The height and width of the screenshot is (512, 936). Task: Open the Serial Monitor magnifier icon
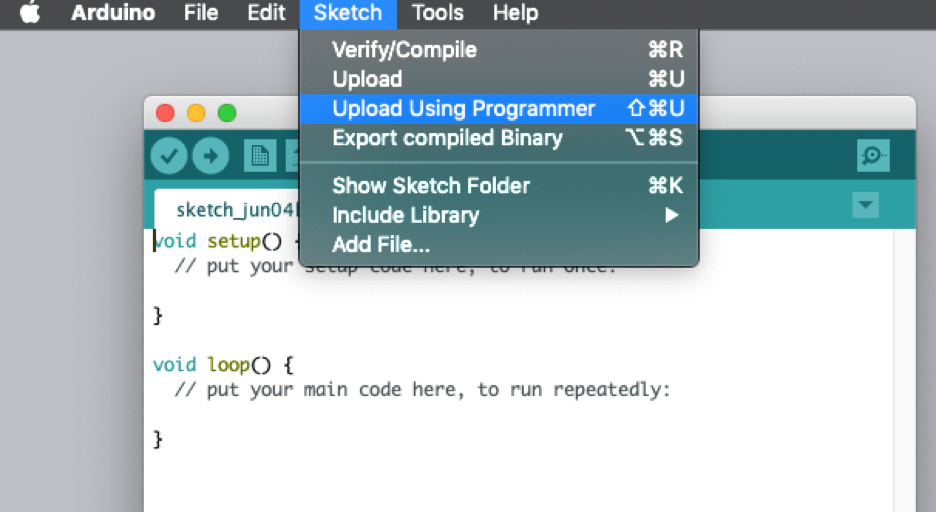pos(873,156)
